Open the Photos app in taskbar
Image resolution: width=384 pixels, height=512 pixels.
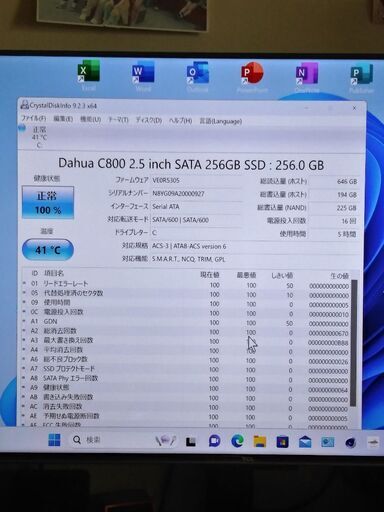(x=328, y=442)
